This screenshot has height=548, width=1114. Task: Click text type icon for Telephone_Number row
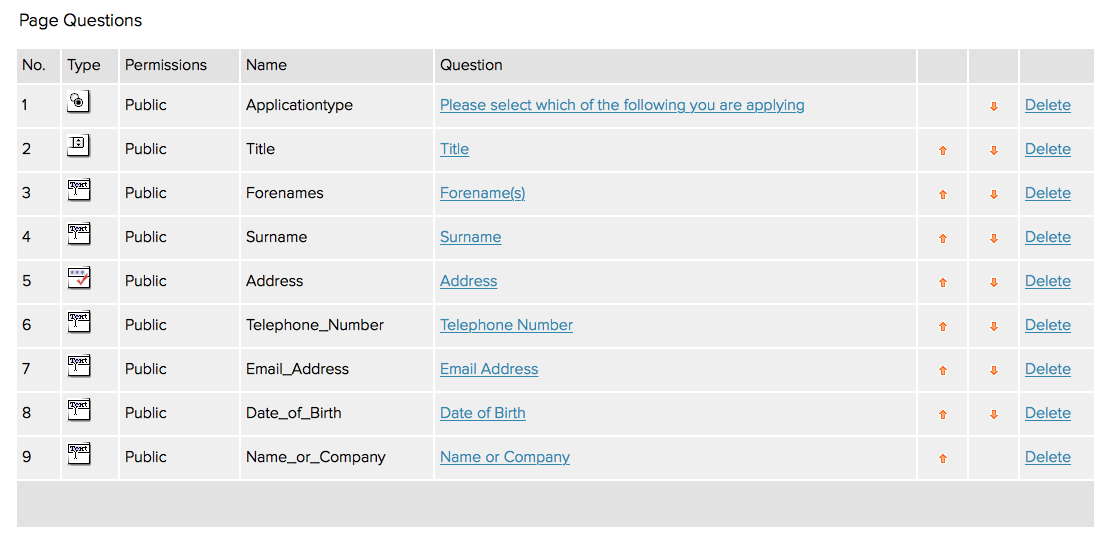click(x=78, y=322)
